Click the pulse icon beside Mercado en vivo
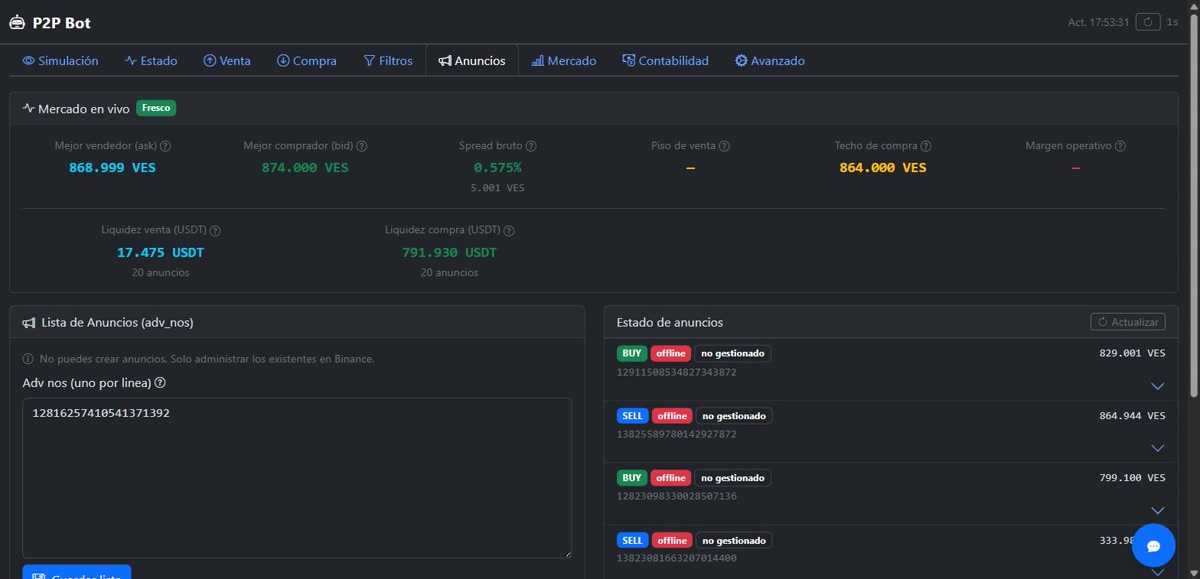This screenshot has height=579, width=1200. [x=28, y=108]
